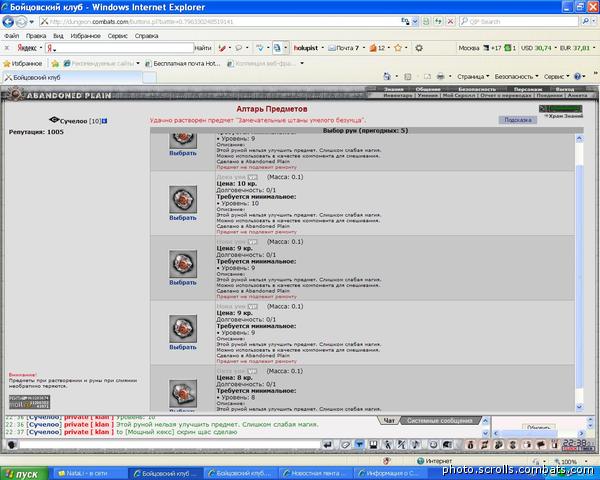Viewport: 600px width, 480px height.
Task: Click the rune image priced 8 кр.
Action: pos(183,393)
